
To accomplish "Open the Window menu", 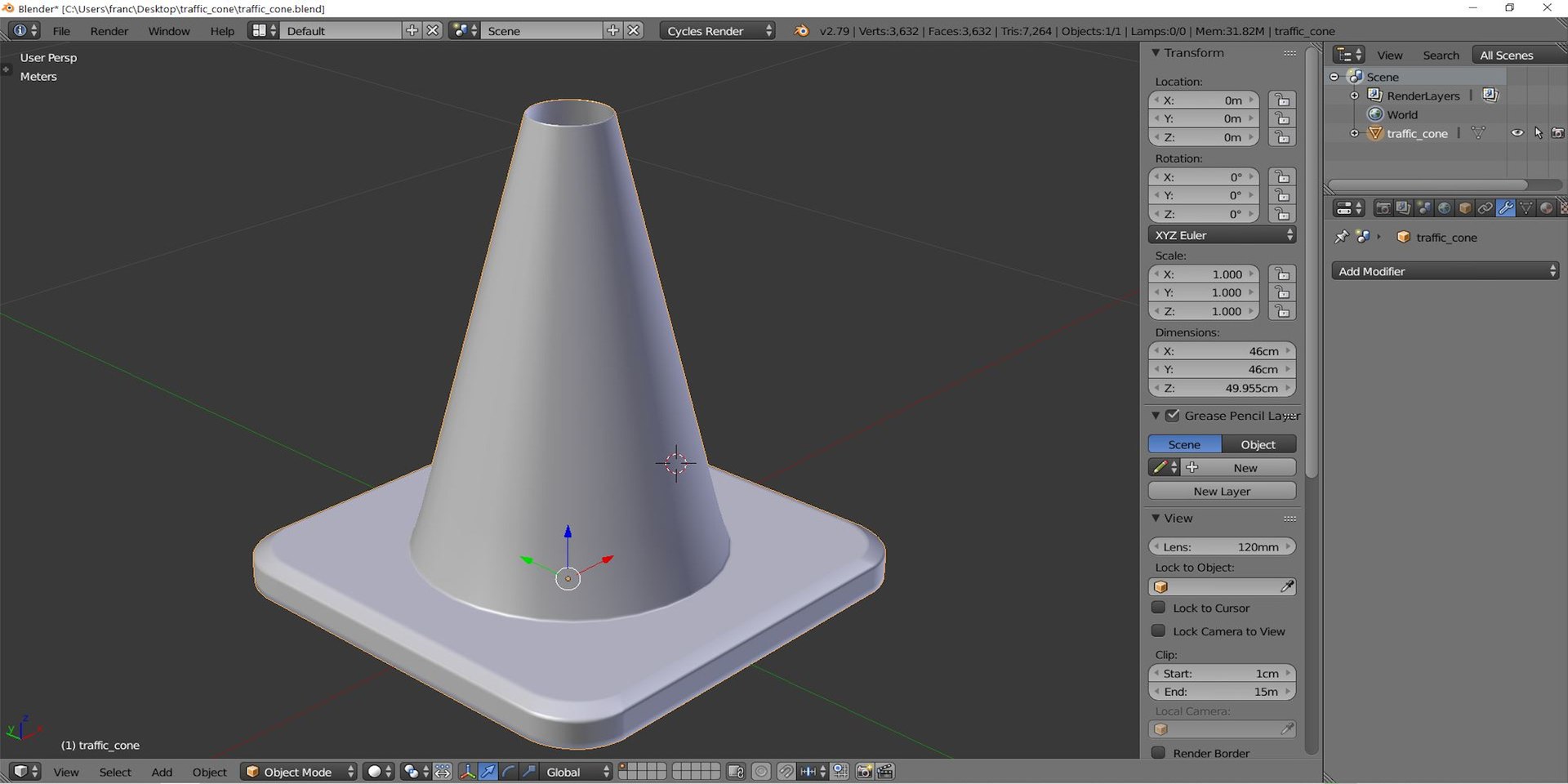I will (169, 31).
